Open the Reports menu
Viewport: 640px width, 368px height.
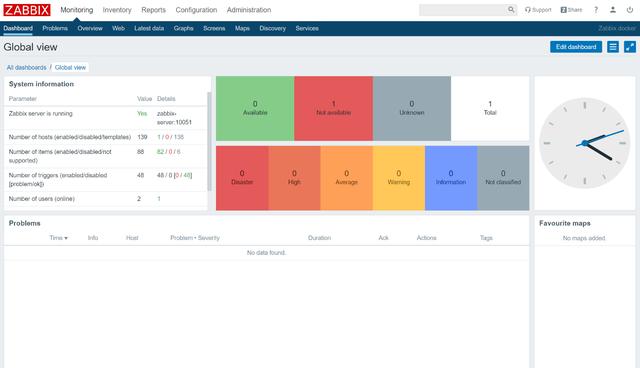point(153,10)
